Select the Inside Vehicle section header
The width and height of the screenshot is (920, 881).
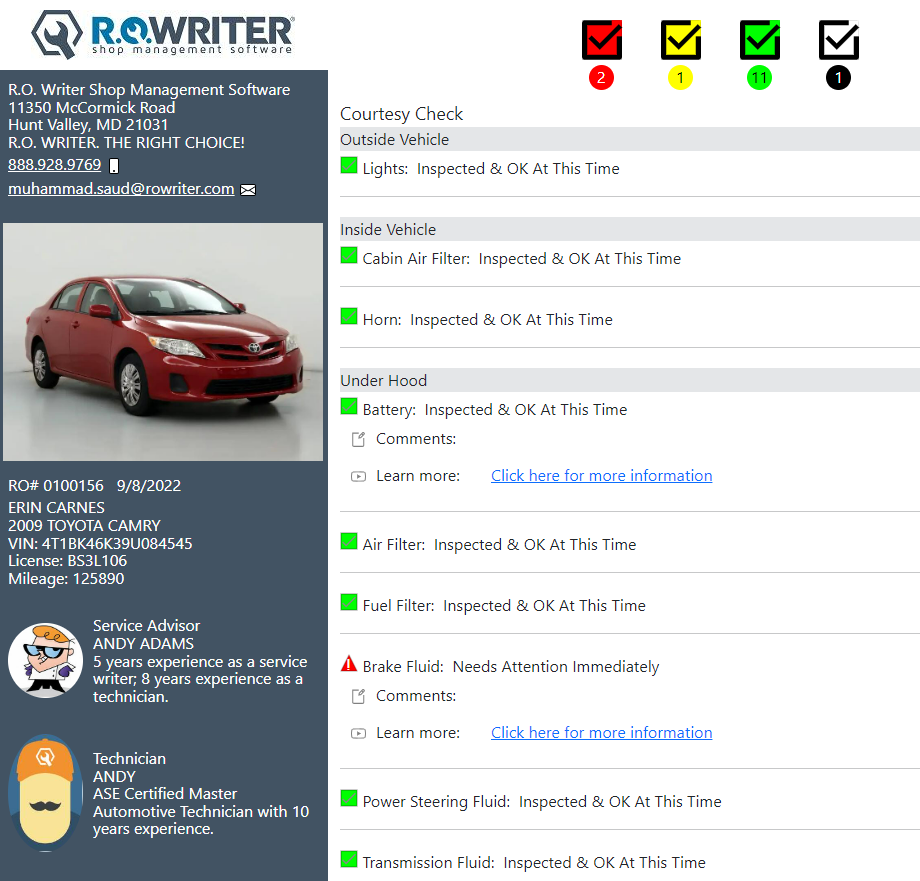(x=630, y=229)
